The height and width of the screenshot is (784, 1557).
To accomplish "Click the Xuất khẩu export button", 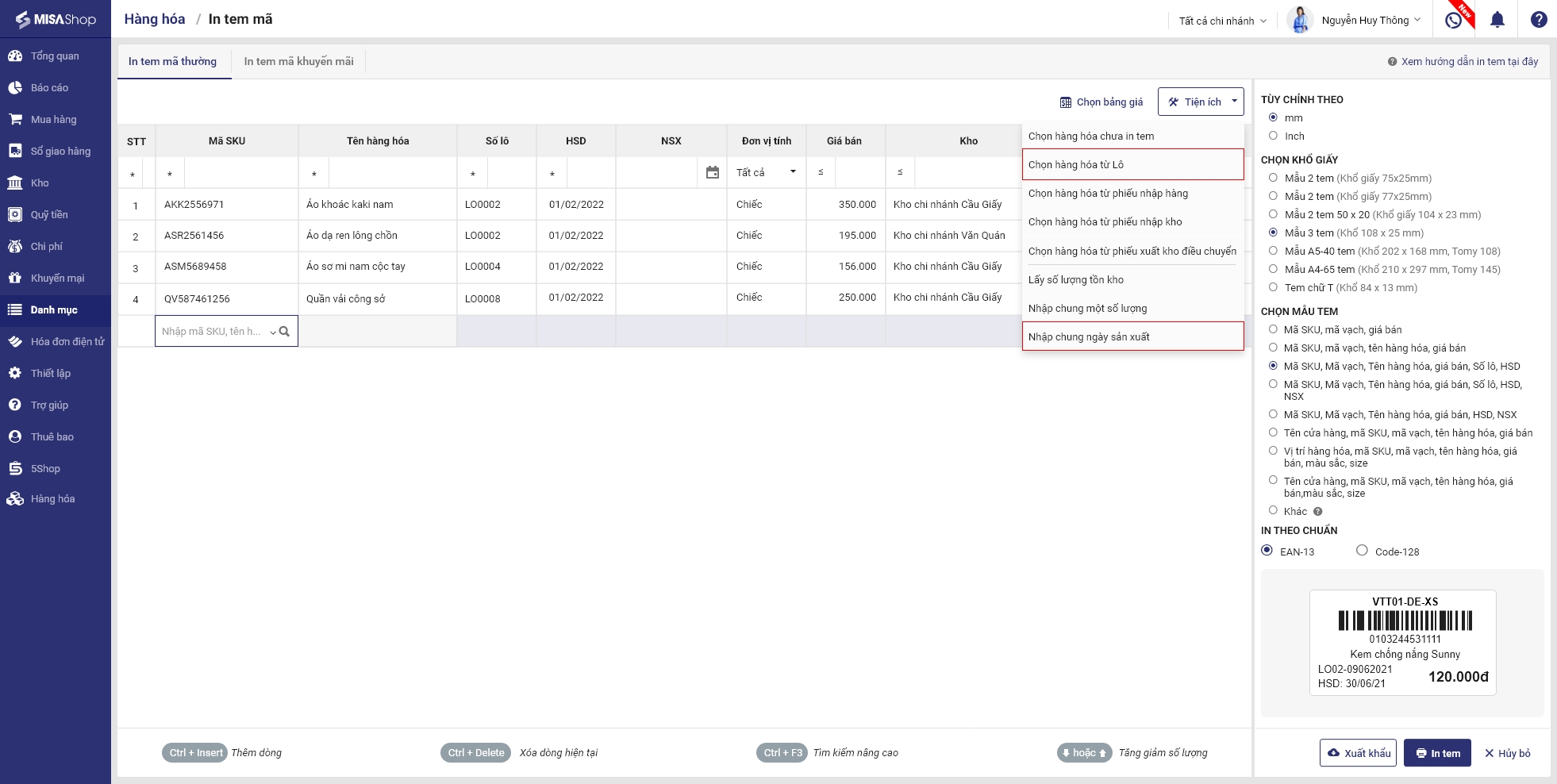I will click(1358, 753).
